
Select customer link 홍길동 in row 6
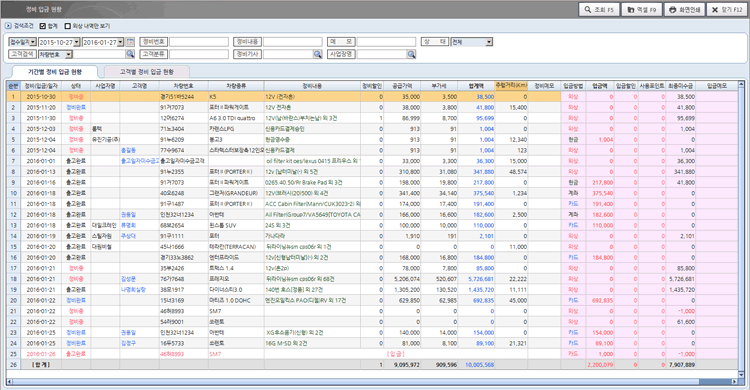(x=128, y=150)
